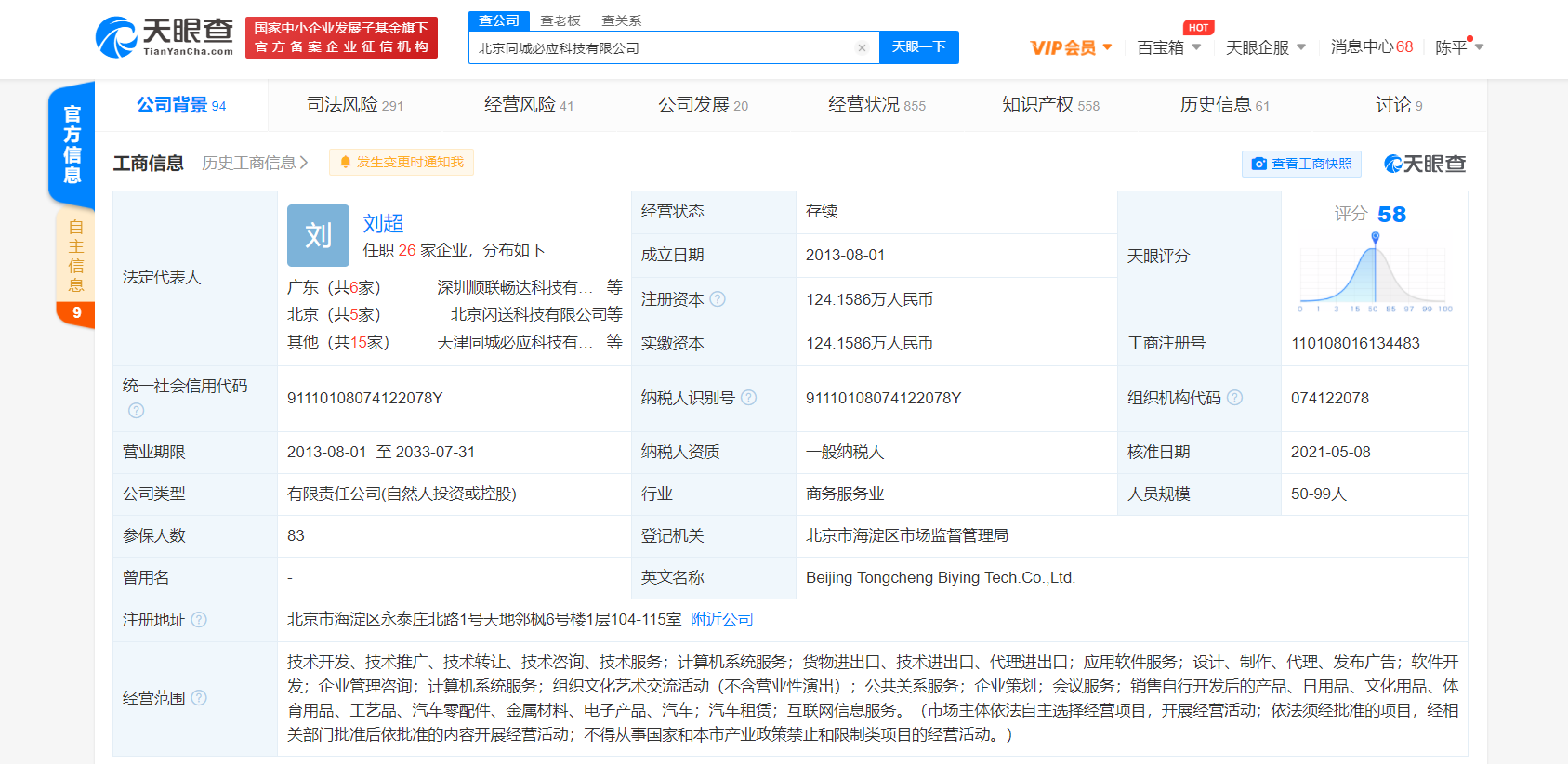
Task: Select the 经营风险 tab
Action: [529, 105]
